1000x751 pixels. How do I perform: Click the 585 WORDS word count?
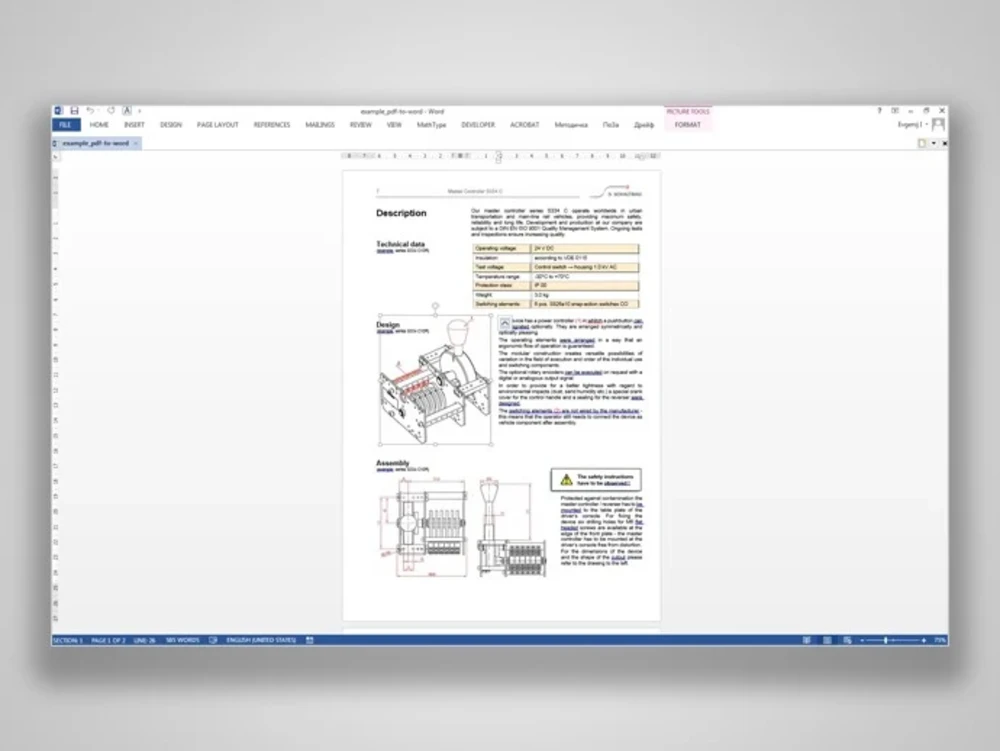click(182, 640)
